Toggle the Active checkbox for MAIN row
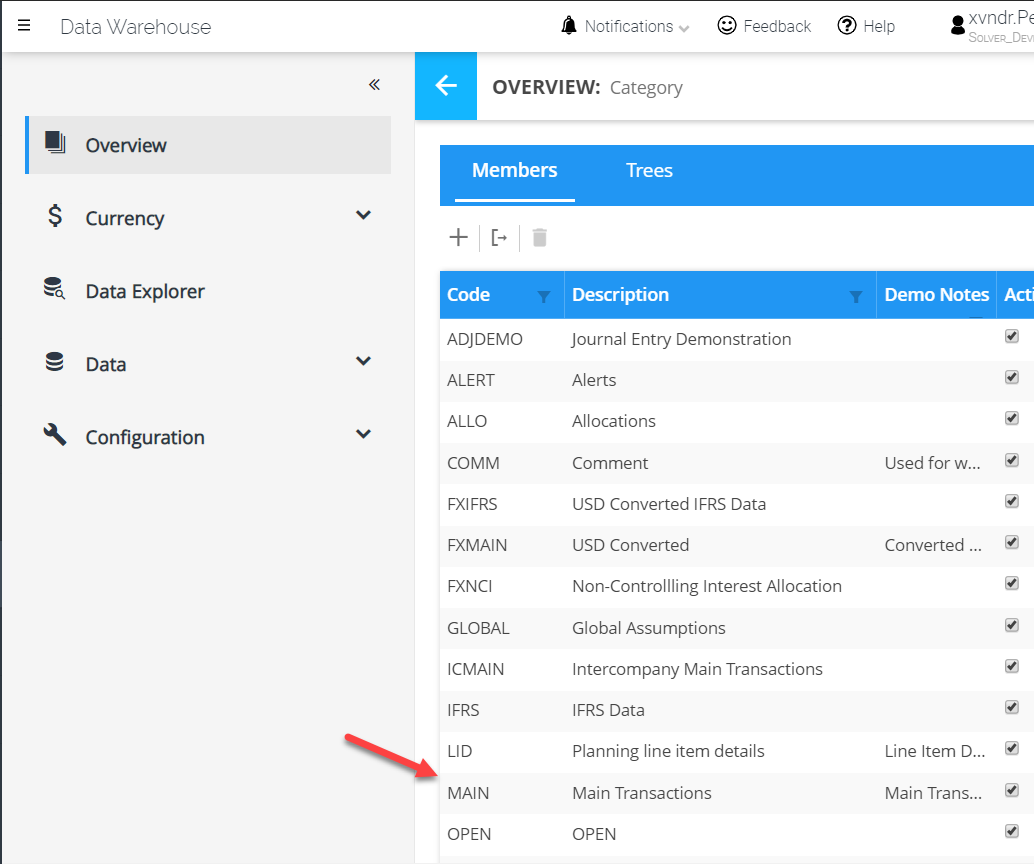This screenshot has width=1034, height=864. pyautogui.click(x=1011, y=791)
